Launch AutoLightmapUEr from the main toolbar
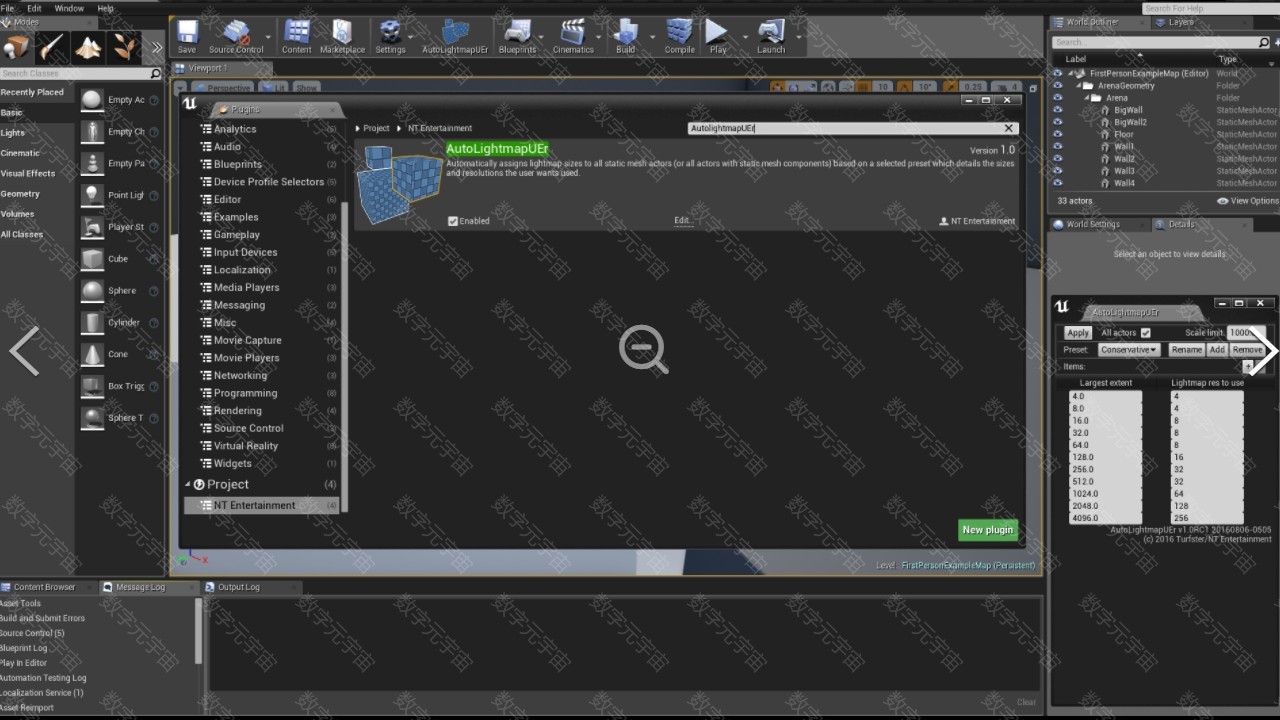 tap(455, 34)
